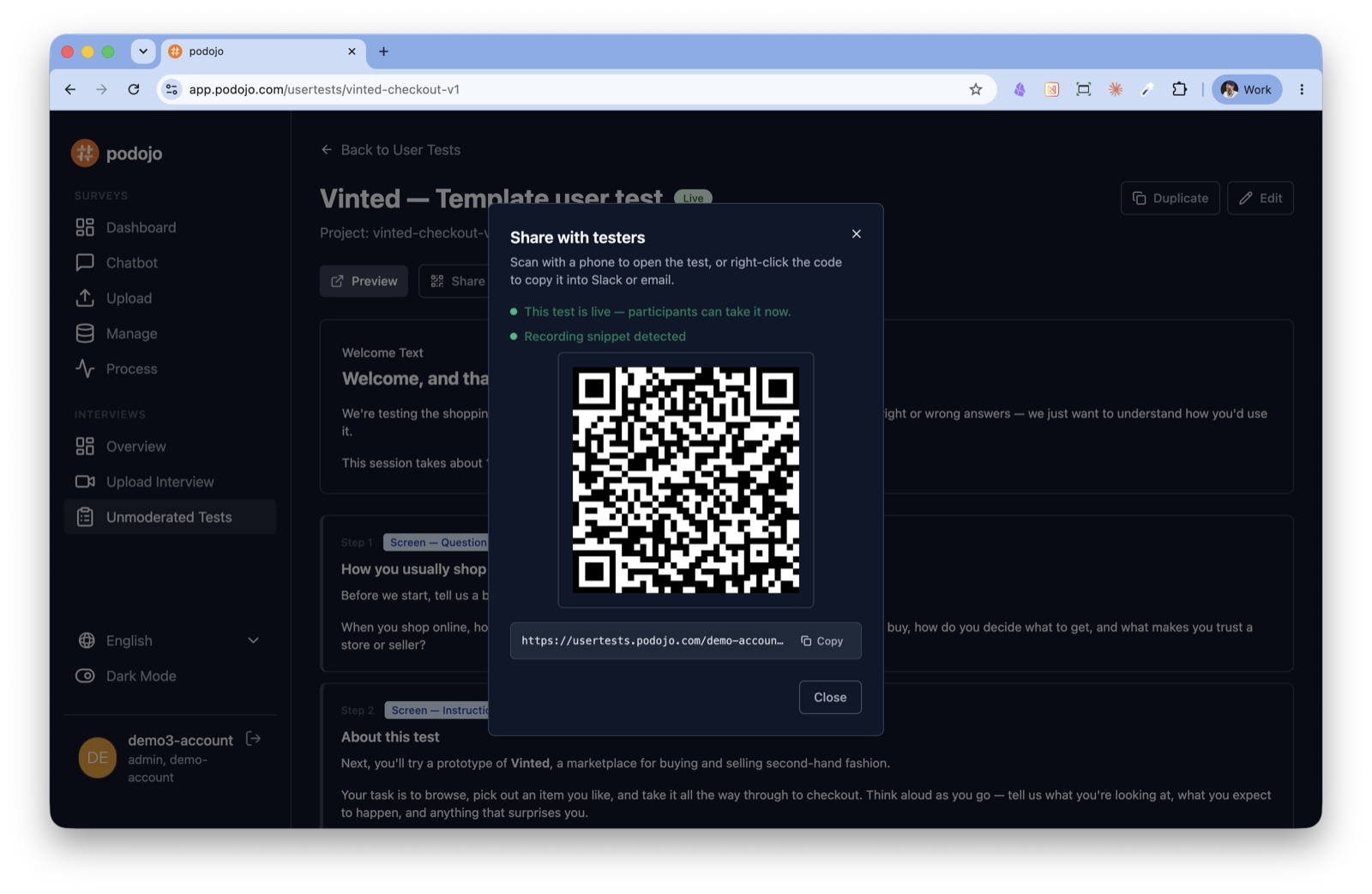Image resolution: width=1372 pixels, height=894 pixels.
Task: Go to Upload in the sidebar
Action: 170,297
